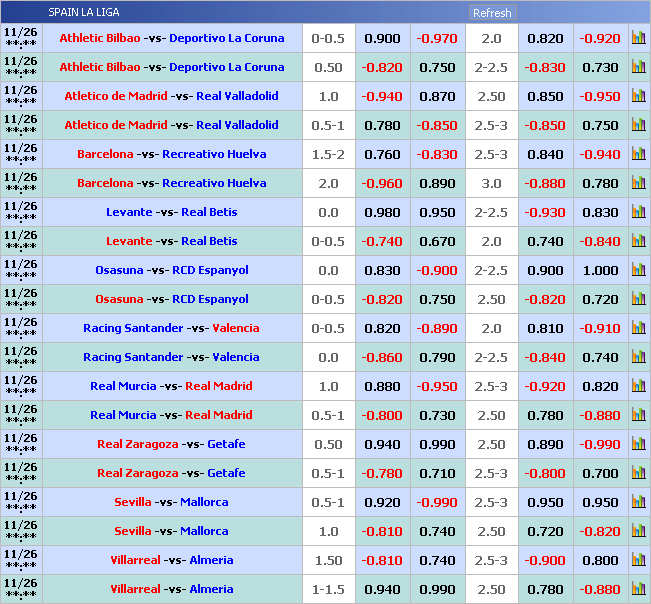Open chart icon for Sevilla 0.5-1 handicap row
Viewport: 651px width, 604px height.
(x=638, y=502)
